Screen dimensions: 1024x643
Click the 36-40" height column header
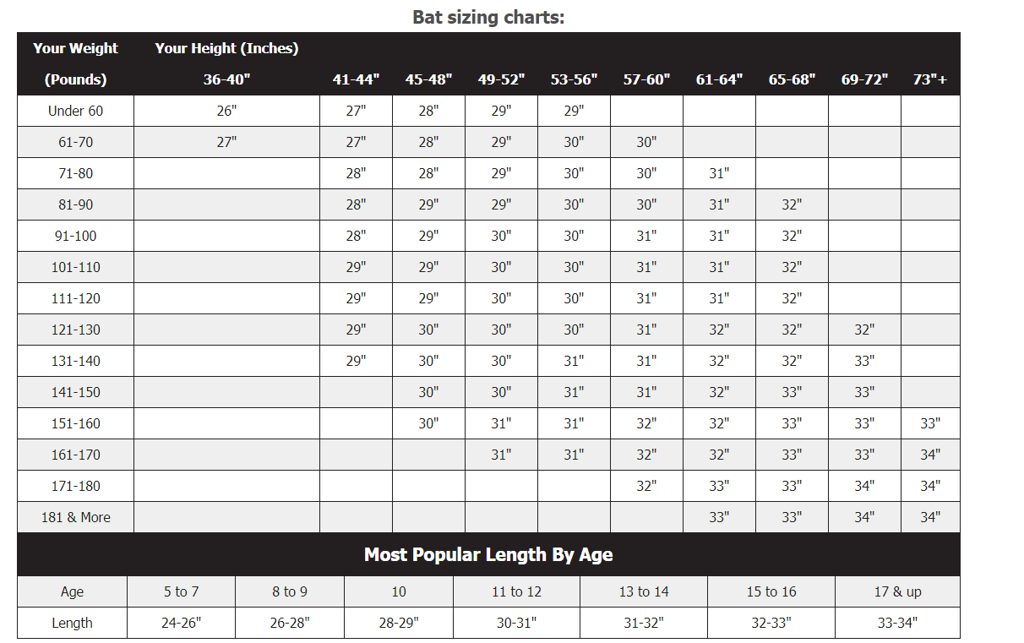coord(227,80)
